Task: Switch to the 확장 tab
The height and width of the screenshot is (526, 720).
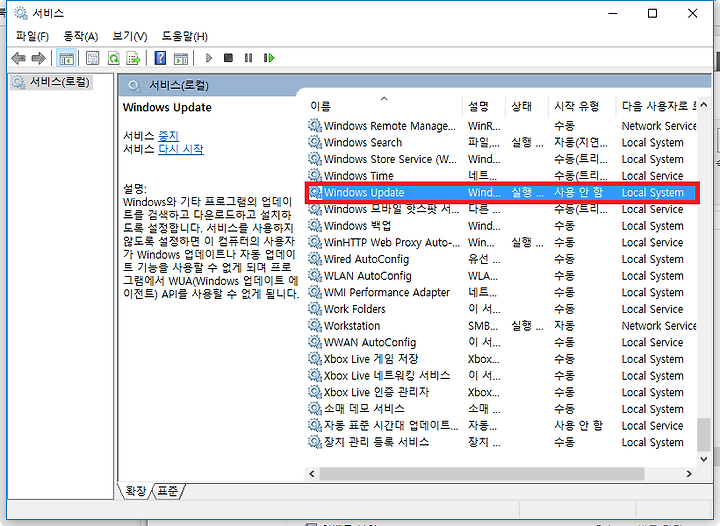Action: 135,491
